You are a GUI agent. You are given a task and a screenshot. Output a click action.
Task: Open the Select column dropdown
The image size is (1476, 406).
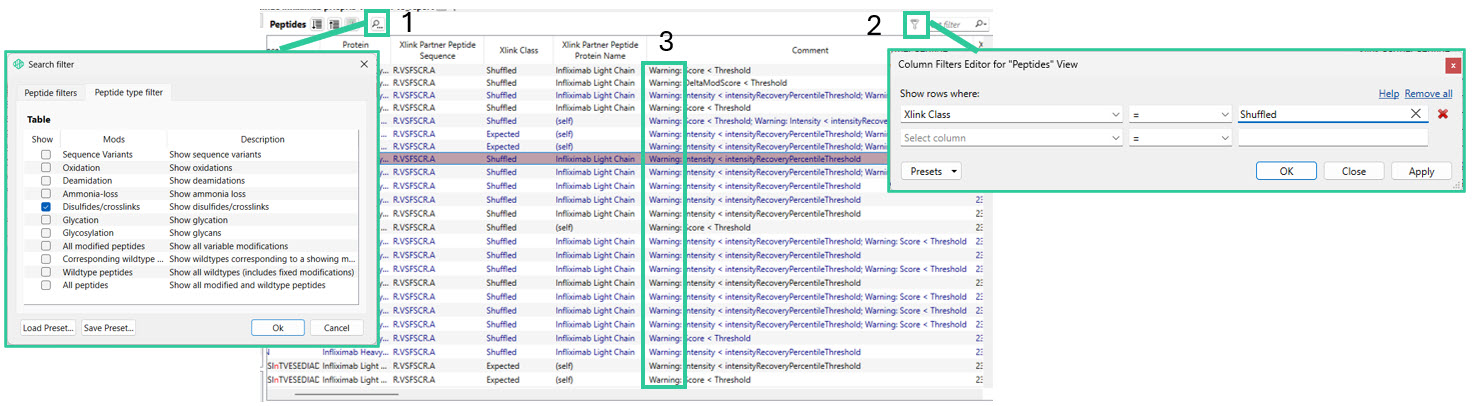tap(1011, 138)
